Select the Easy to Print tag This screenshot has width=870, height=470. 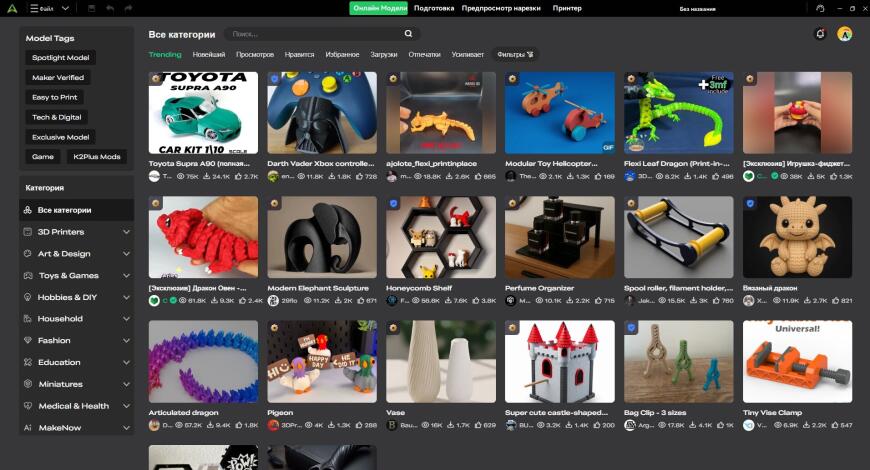tap(54, 97)
